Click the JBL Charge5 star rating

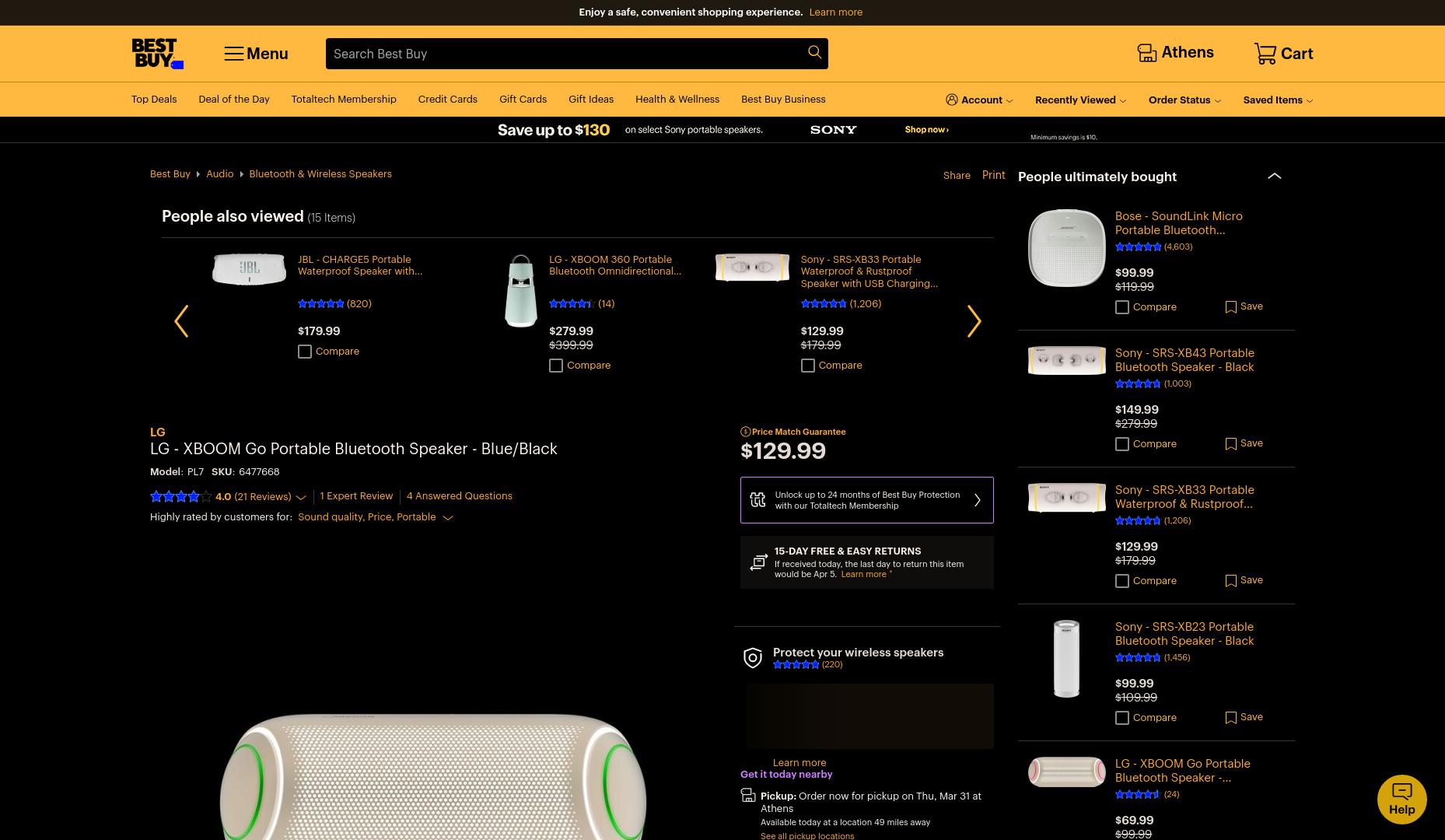click(x=320, y=304)
